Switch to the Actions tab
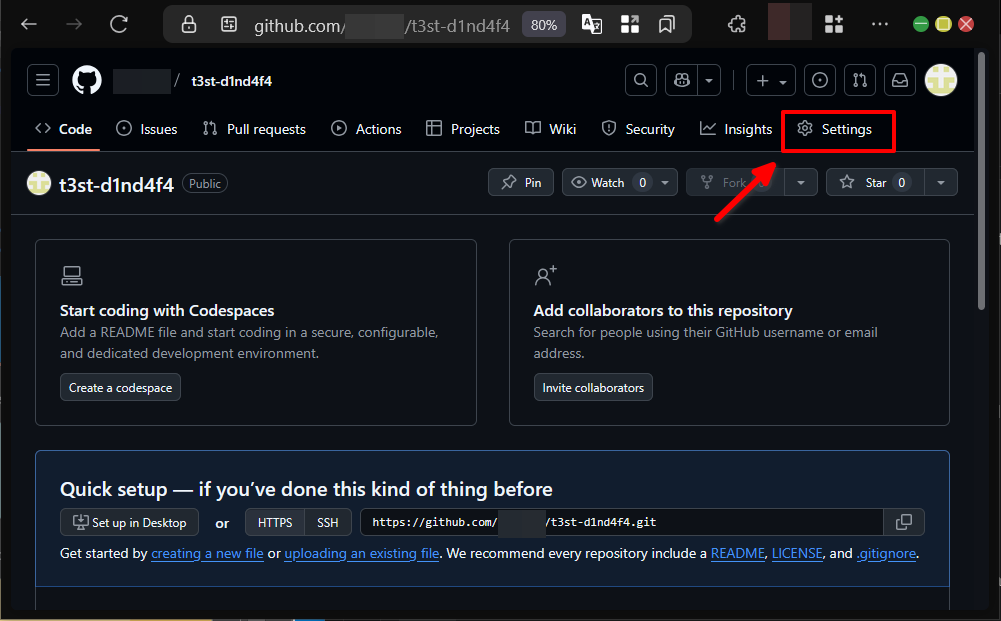1001x621 pixels. tap(366, 129)
